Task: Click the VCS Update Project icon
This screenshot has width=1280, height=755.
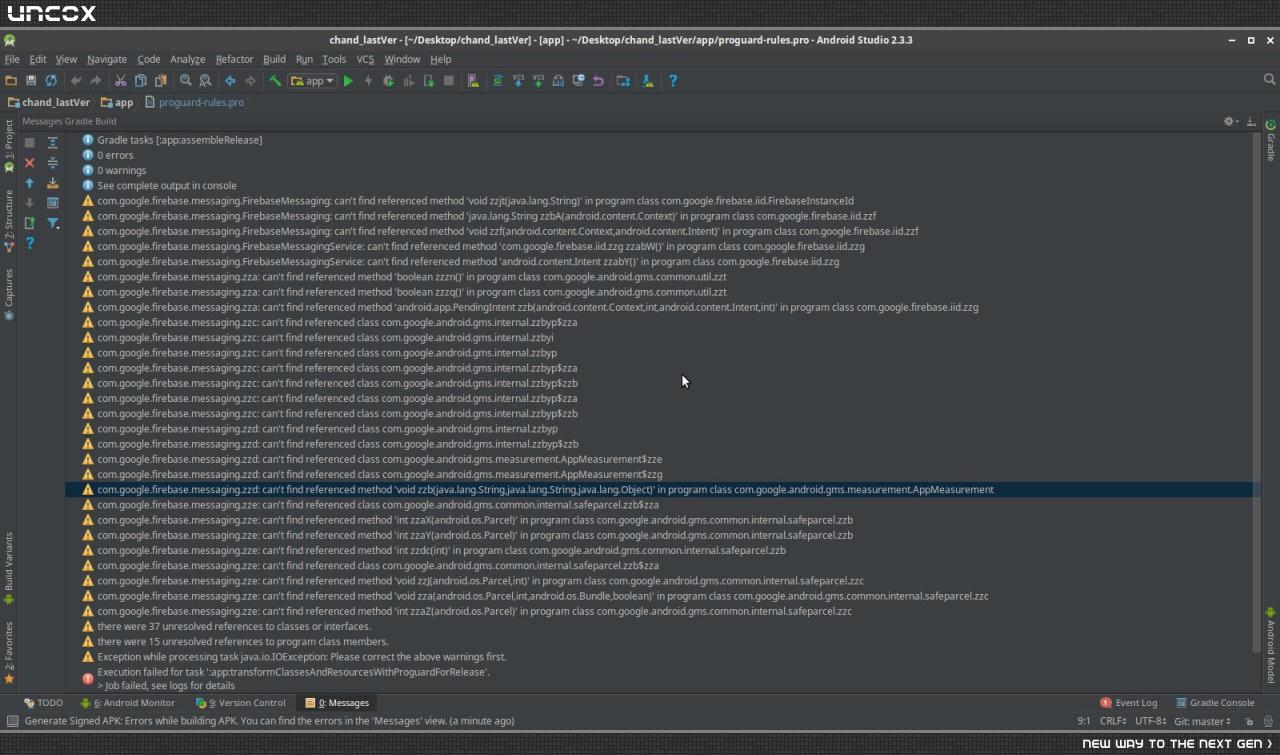Action: 518,81
